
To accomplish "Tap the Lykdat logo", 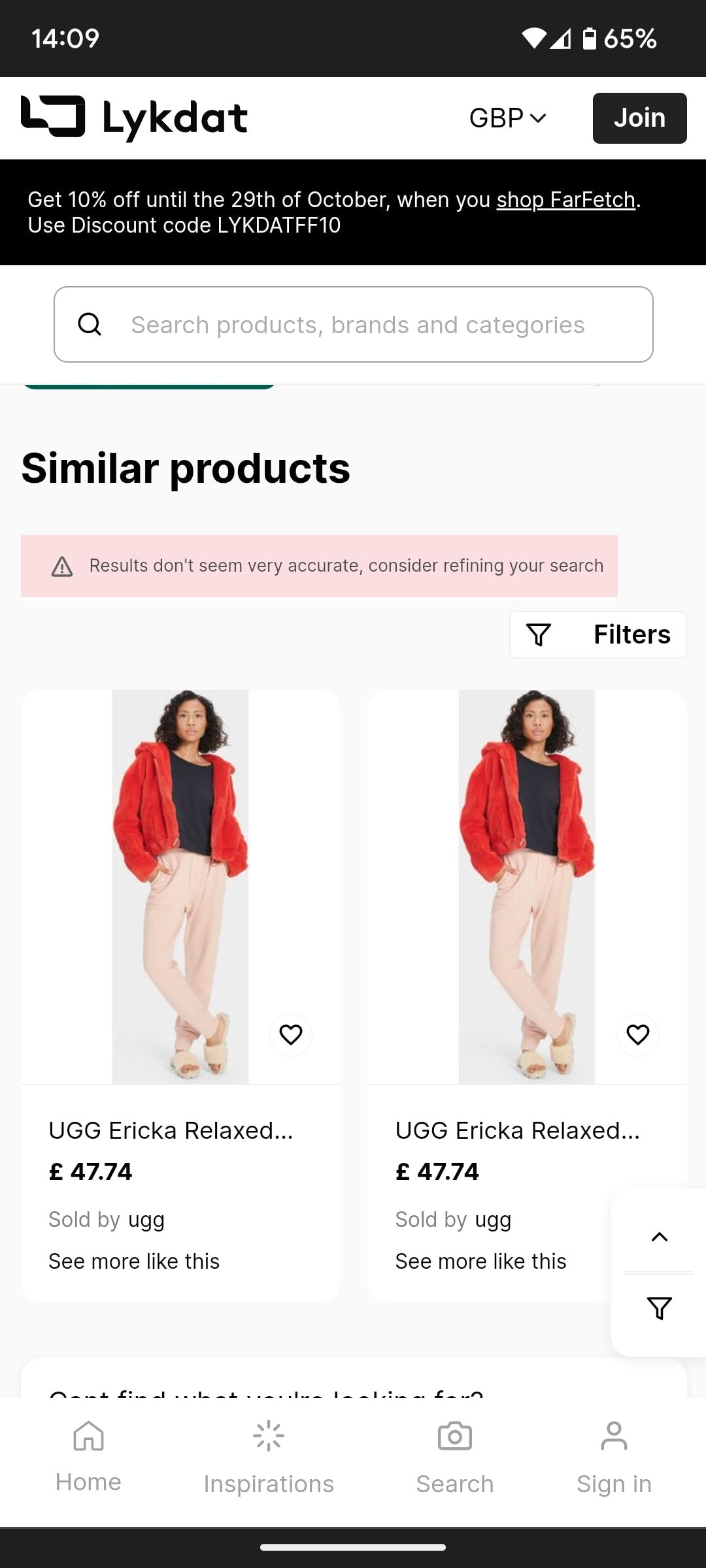I will [x=133, y=118].
